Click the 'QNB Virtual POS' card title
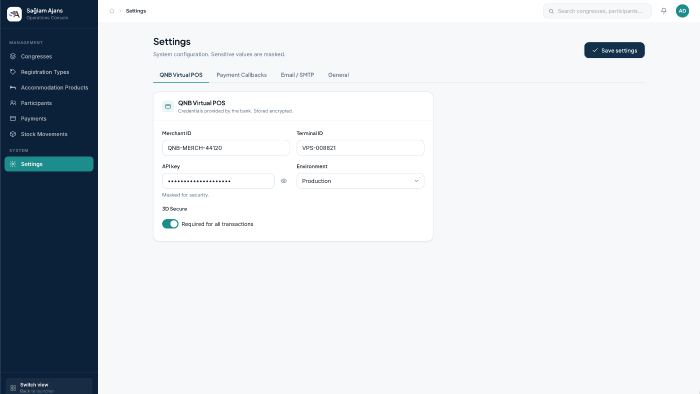The image size is (700, 394). 201,103
